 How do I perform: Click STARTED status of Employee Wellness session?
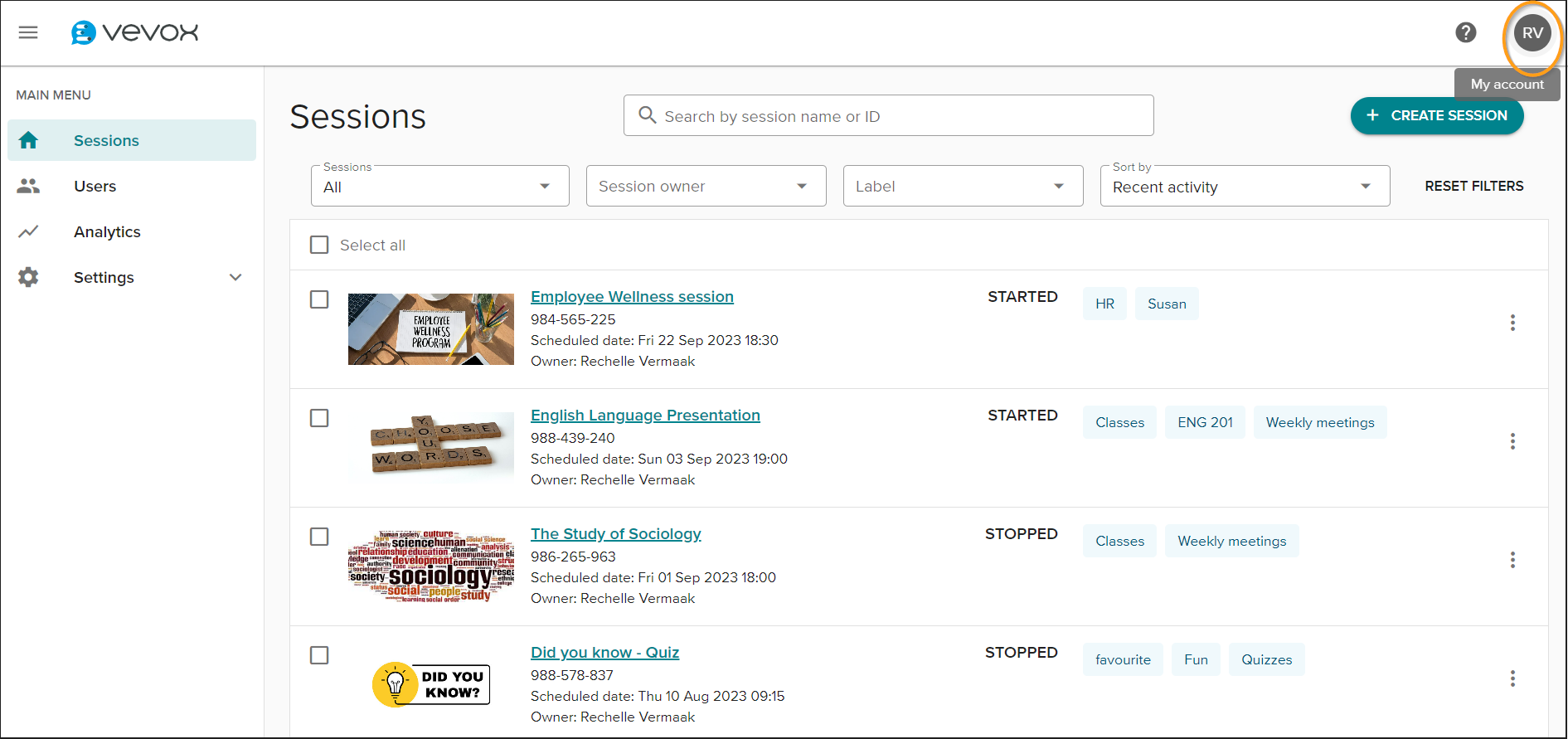[1022, 297]
